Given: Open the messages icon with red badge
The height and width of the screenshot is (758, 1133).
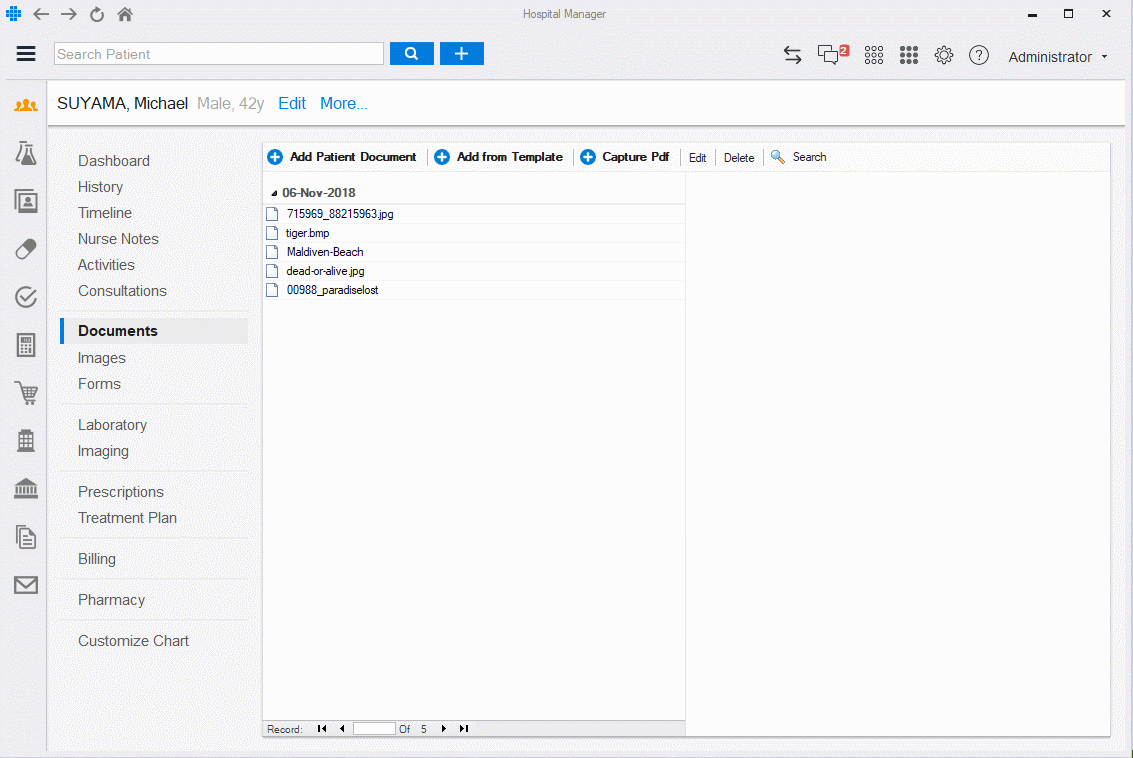Looking at the screenshot, I should (830, 55).
